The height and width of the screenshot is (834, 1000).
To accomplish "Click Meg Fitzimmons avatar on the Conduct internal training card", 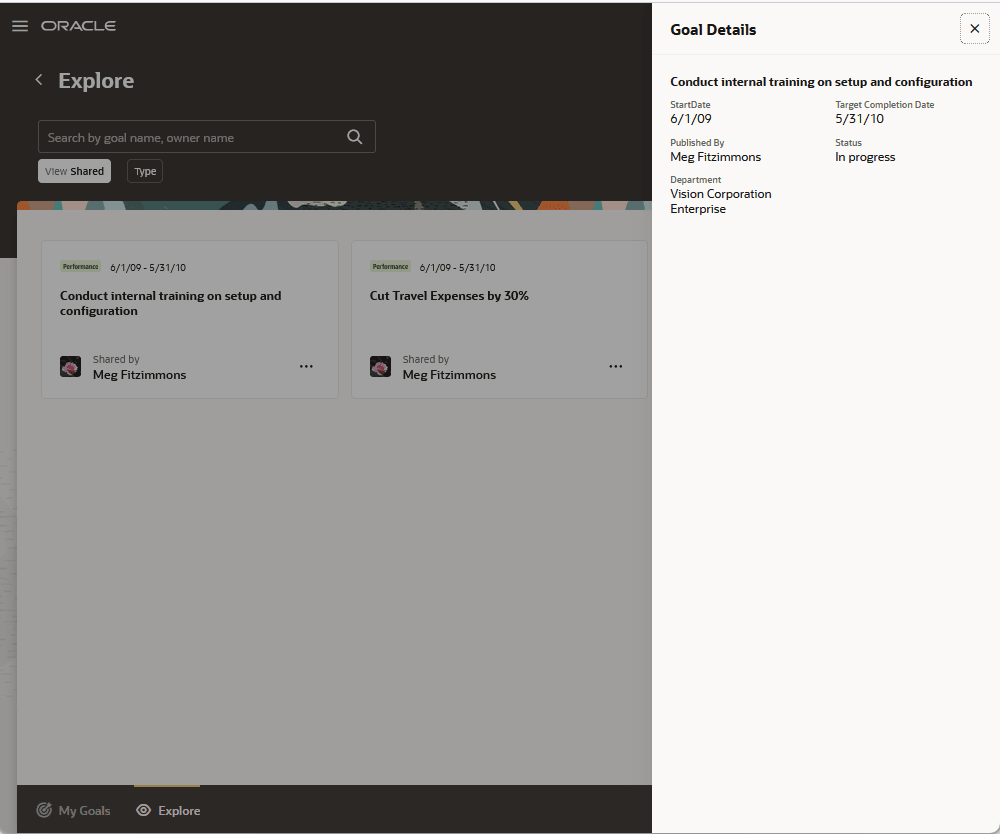I will pyautogui.click(x=70, y=367).
